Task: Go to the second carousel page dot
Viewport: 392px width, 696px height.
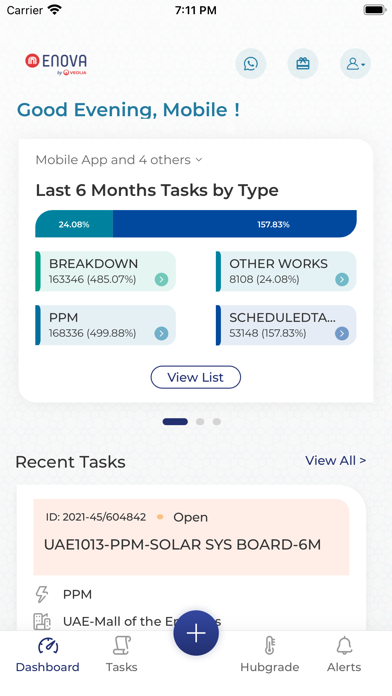Action: coord(200,422)
